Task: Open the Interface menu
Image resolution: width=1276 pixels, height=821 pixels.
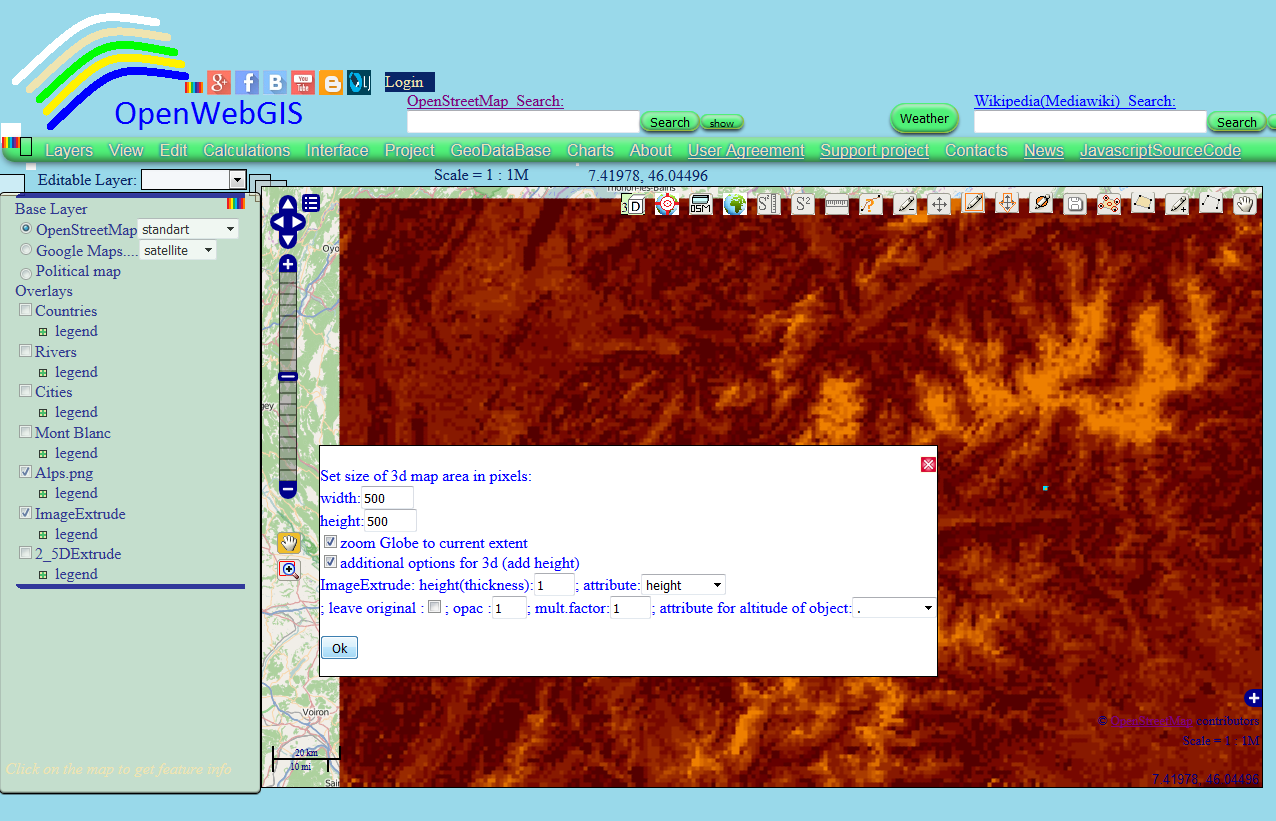Action: 337,150
